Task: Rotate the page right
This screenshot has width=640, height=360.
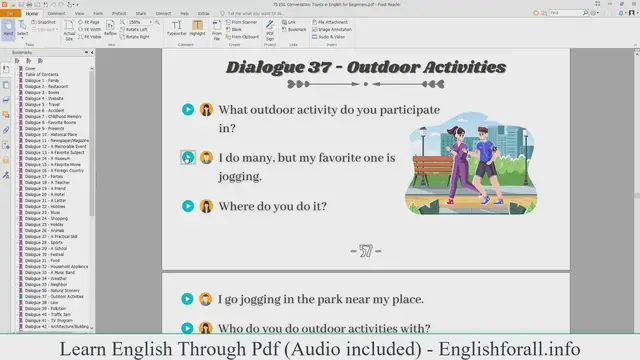Action: (x=135, y=37)
